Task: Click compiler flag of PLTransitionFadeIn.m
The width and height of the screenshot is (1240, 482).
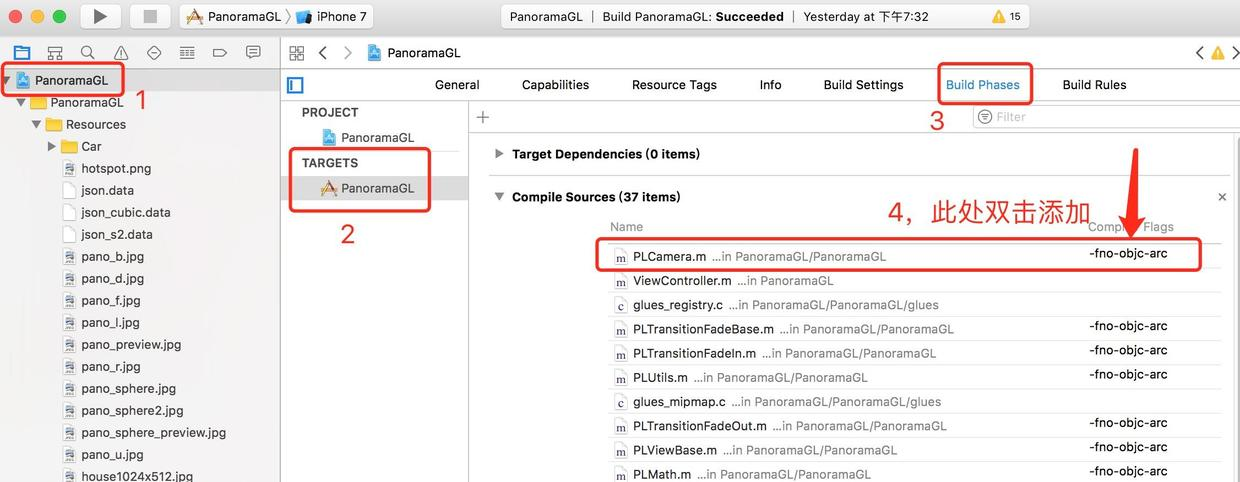Action: 1128,350
